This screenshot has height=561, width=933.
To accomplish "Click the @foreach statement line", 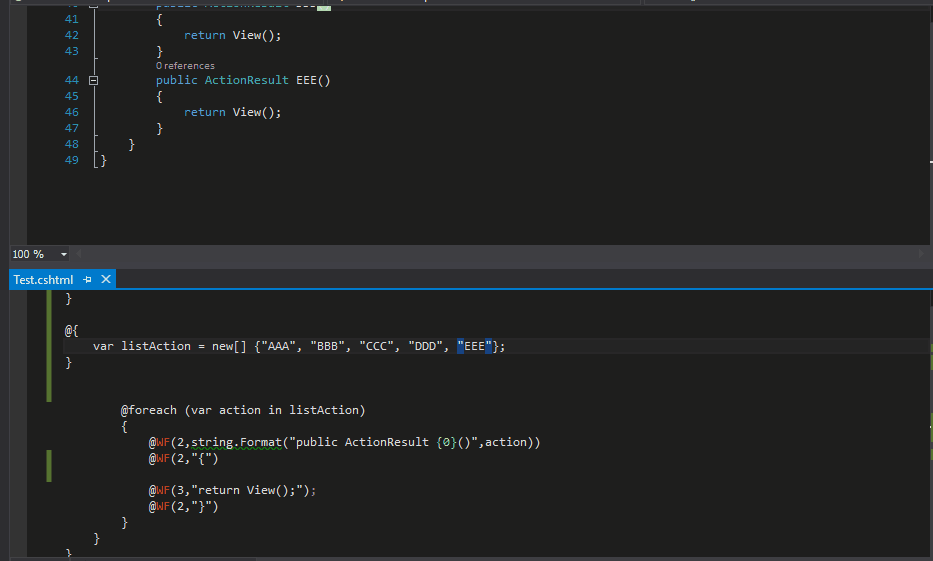I will tap(243, 410).
